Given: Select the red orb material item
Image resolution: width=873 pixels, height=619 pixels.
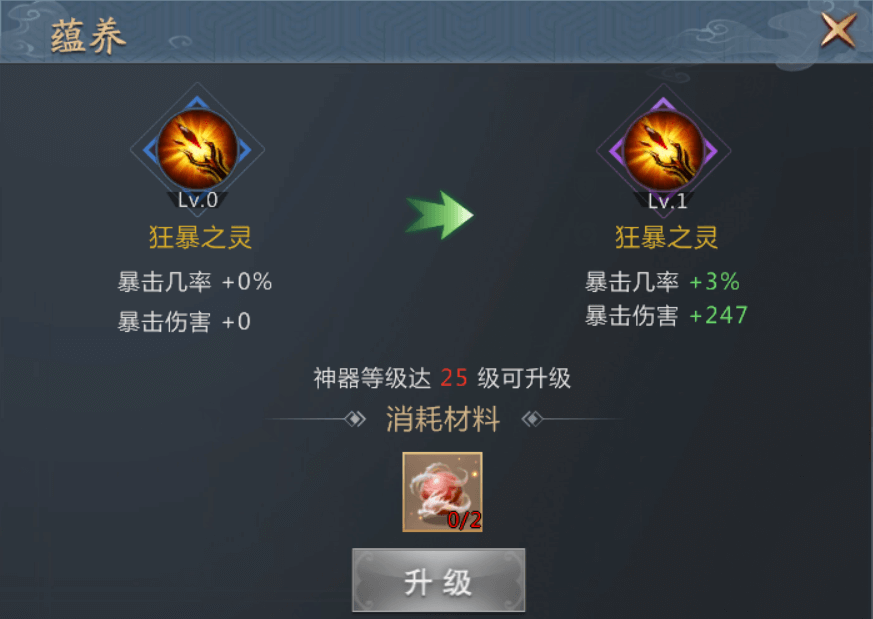Looking at the screenshot, I should (x=442, y=492).
